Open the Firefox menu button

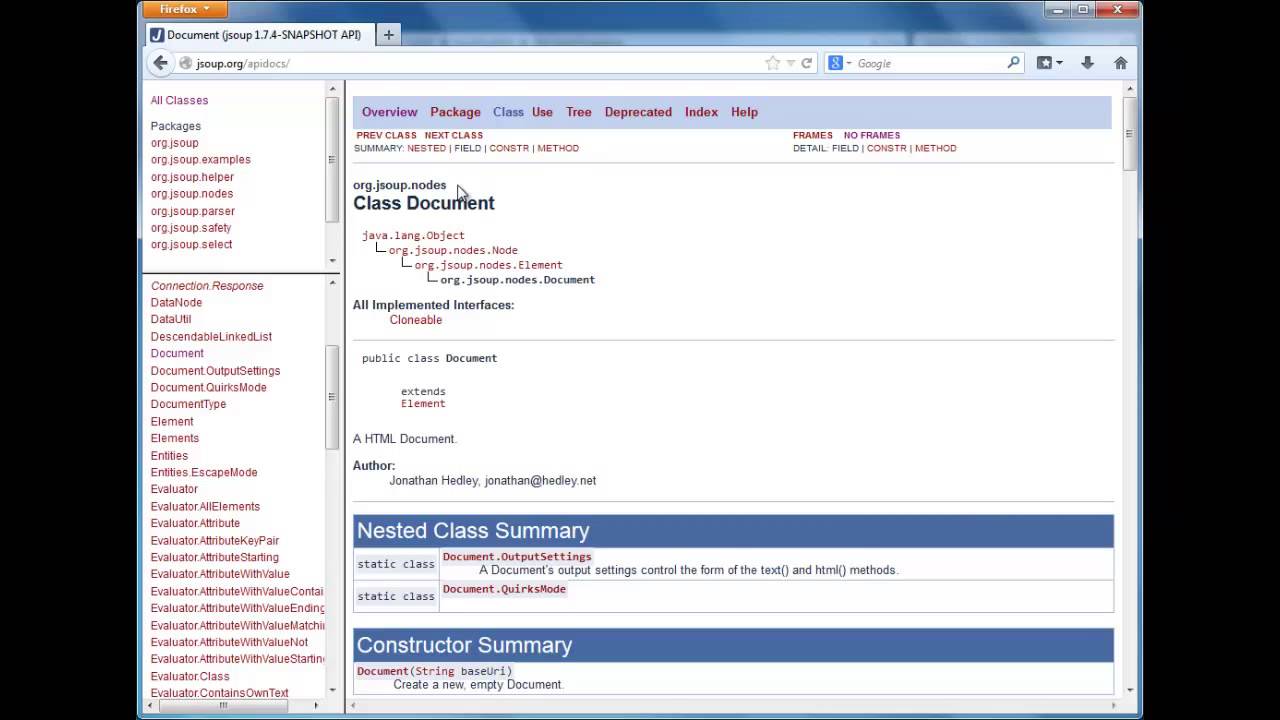(185, 9)
